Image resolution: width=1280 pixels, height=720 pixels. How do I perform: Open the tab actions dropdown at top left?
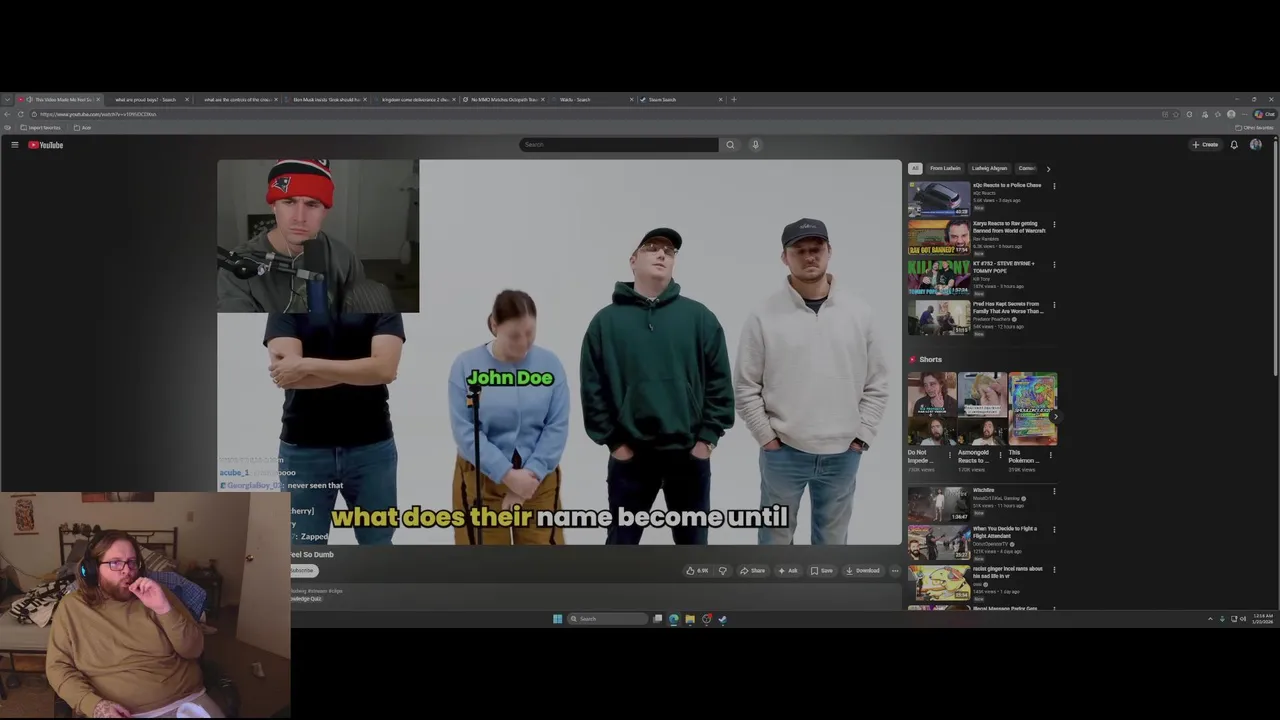pos(8,100)
